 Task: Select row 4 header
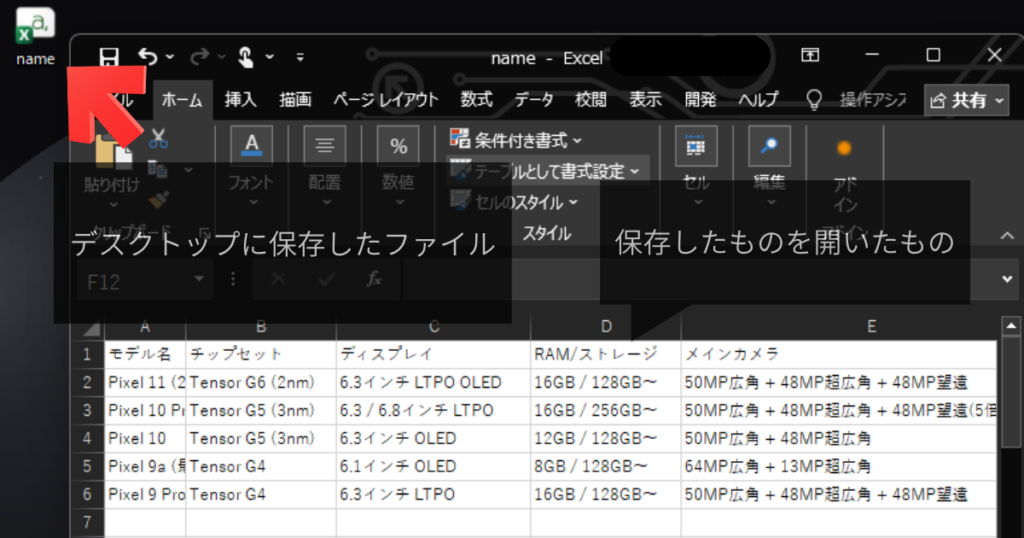(87, 439)
